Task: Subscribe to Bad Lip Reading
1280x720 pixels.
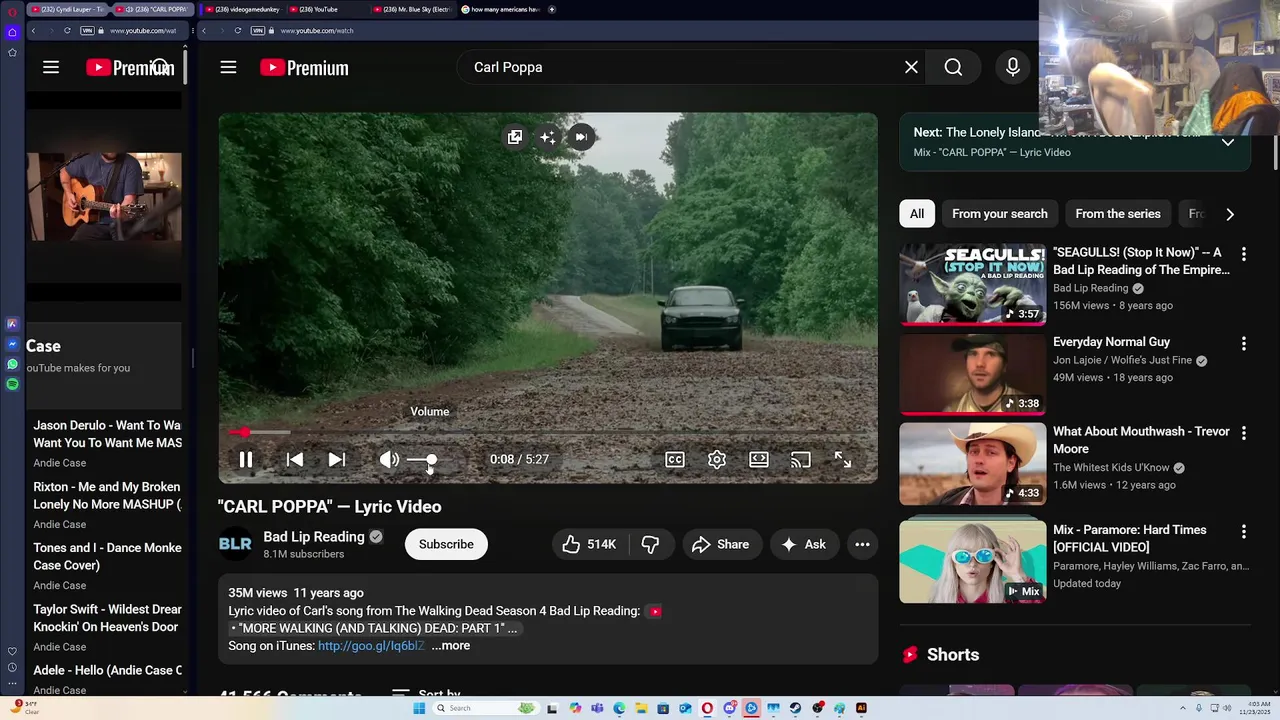Action: pyautogui.click(x=446, y=544)
